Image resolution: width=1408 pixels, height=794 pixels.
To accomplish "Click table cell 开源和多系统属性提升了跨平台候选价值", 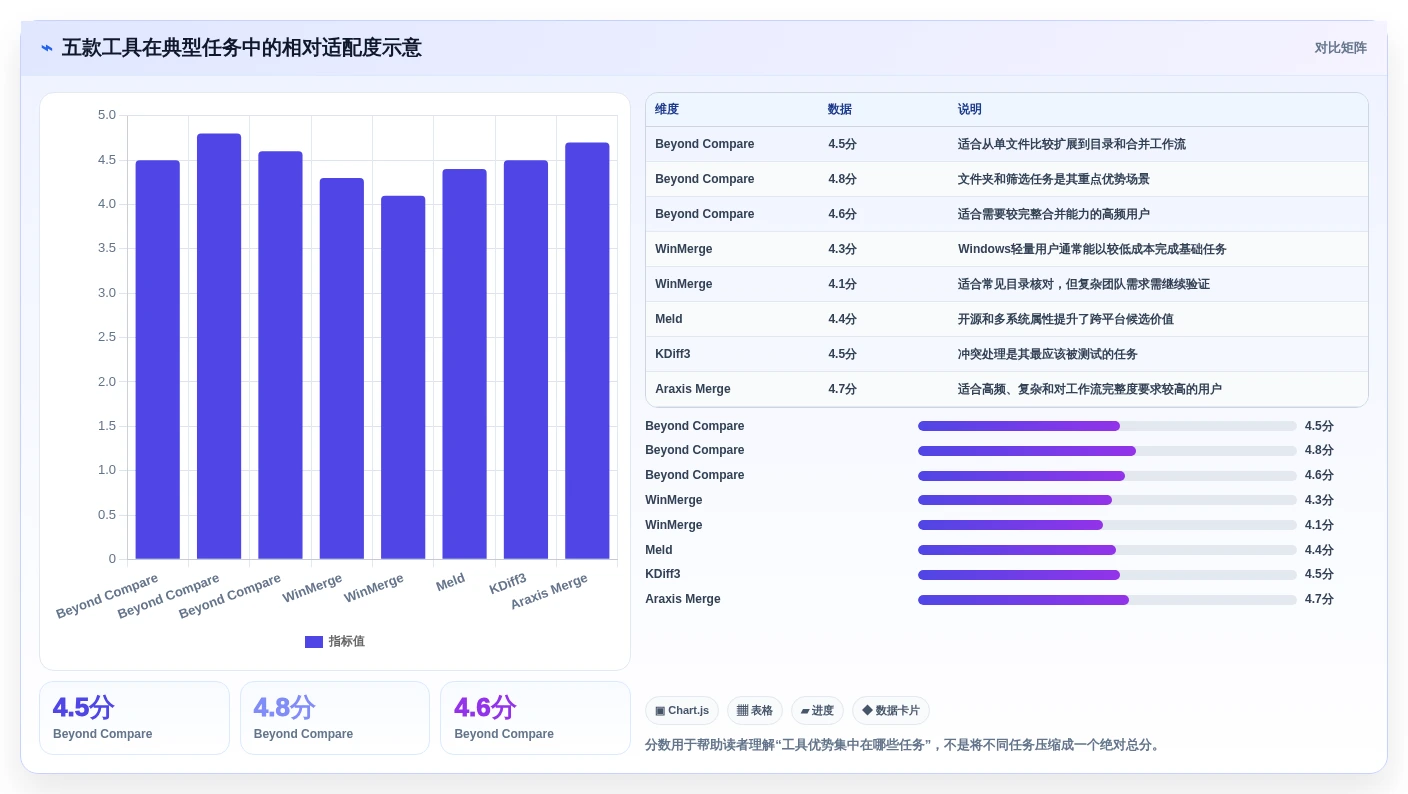I will coord(1066,319).
